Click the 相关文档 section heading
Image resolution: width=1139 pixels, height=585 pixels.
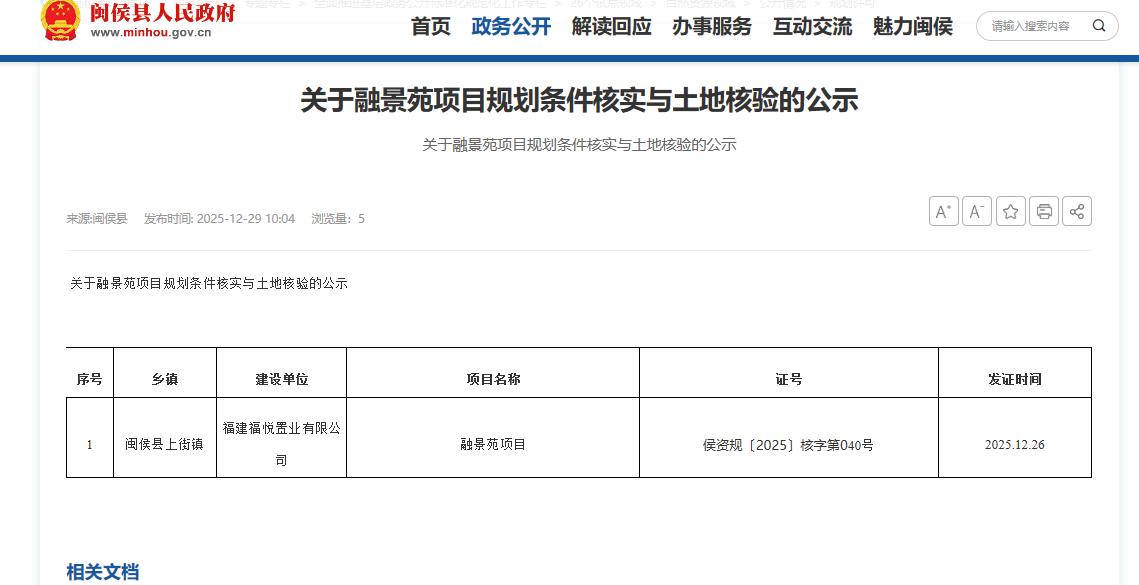103,572
